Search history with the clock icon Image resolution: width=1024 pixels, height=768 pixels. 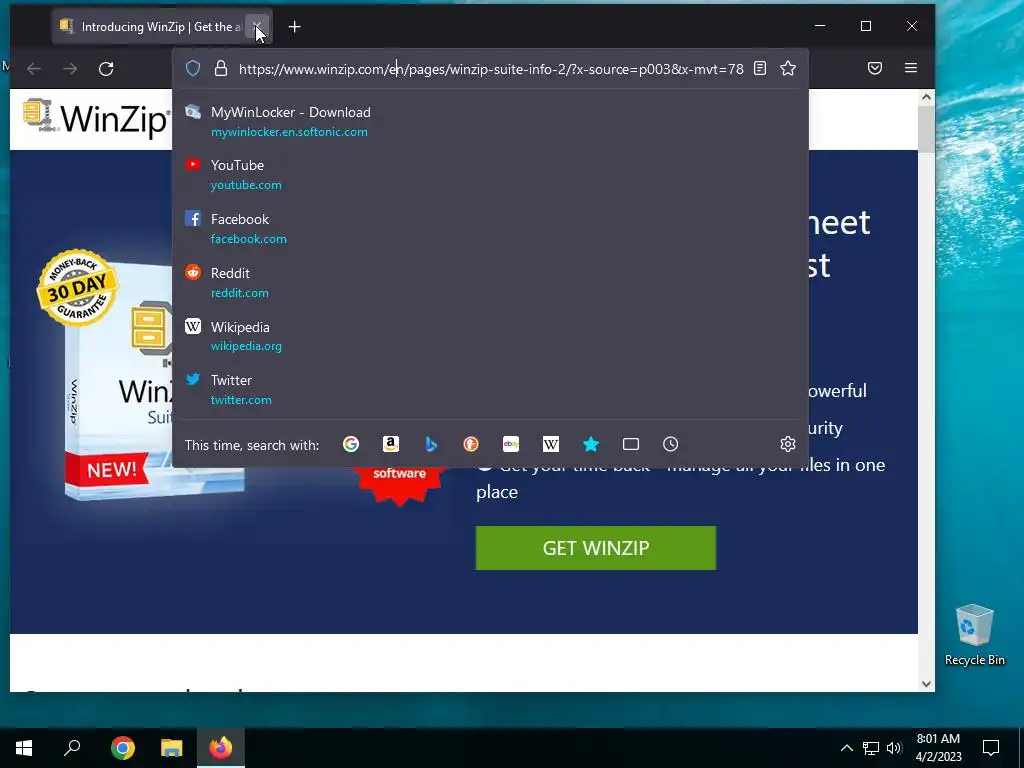coord(671,444)
